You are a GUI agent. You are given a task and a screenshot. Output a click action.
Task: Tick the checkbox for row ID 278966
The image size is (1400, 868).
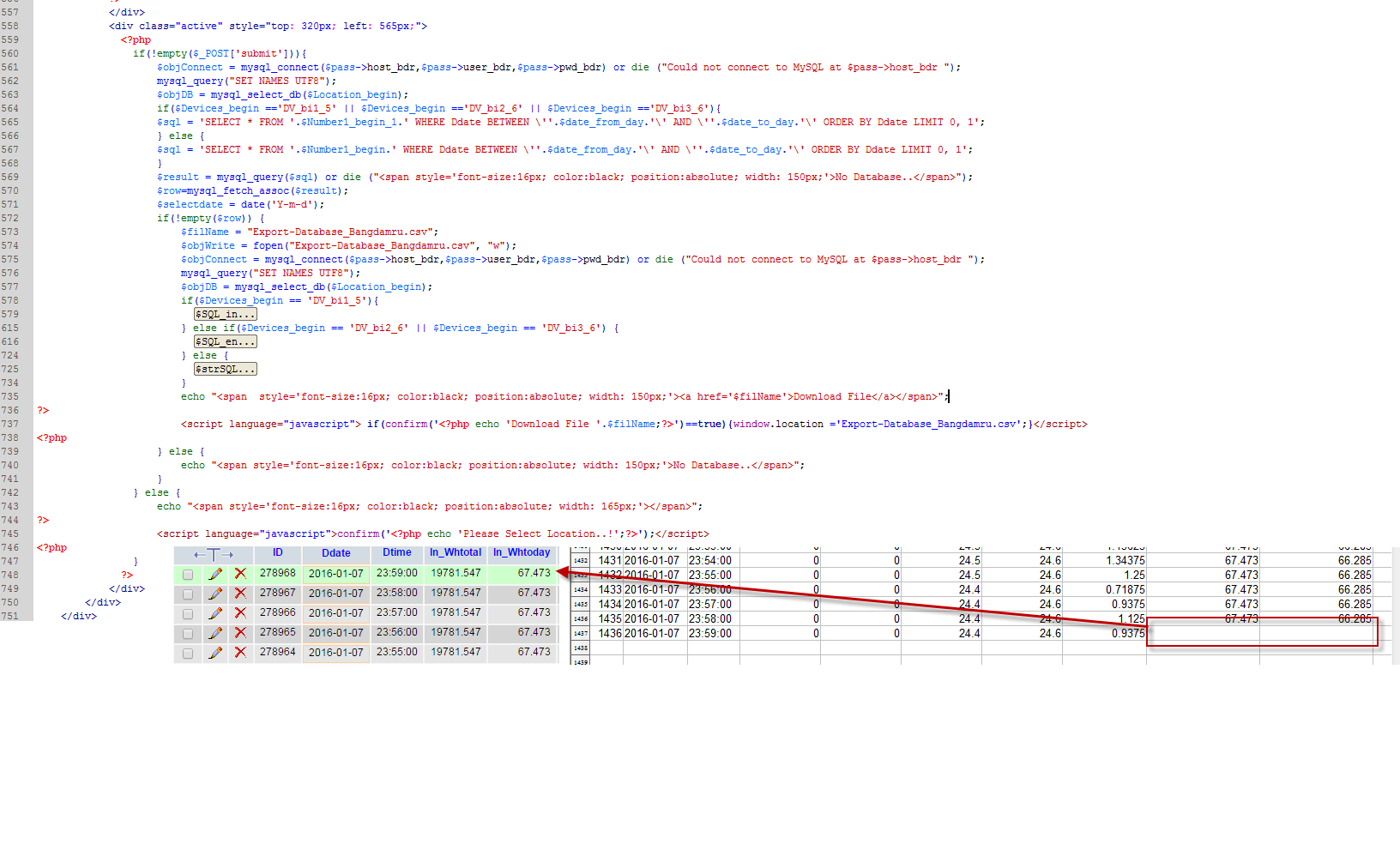[x=188, y=614]
